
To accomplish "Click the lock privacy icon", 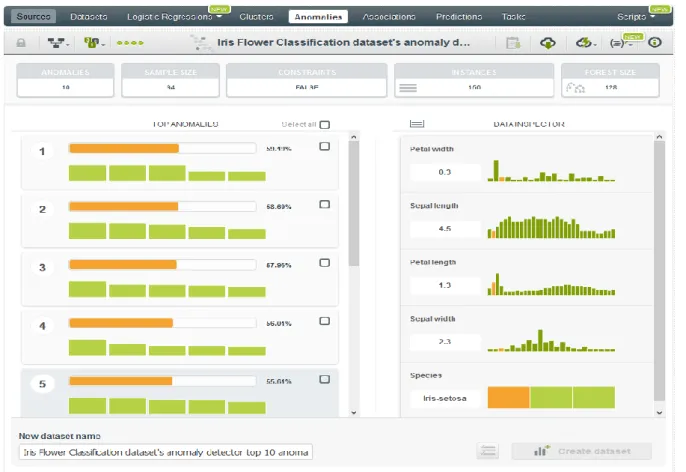I will pyautogui.click(x=21, y=43).
